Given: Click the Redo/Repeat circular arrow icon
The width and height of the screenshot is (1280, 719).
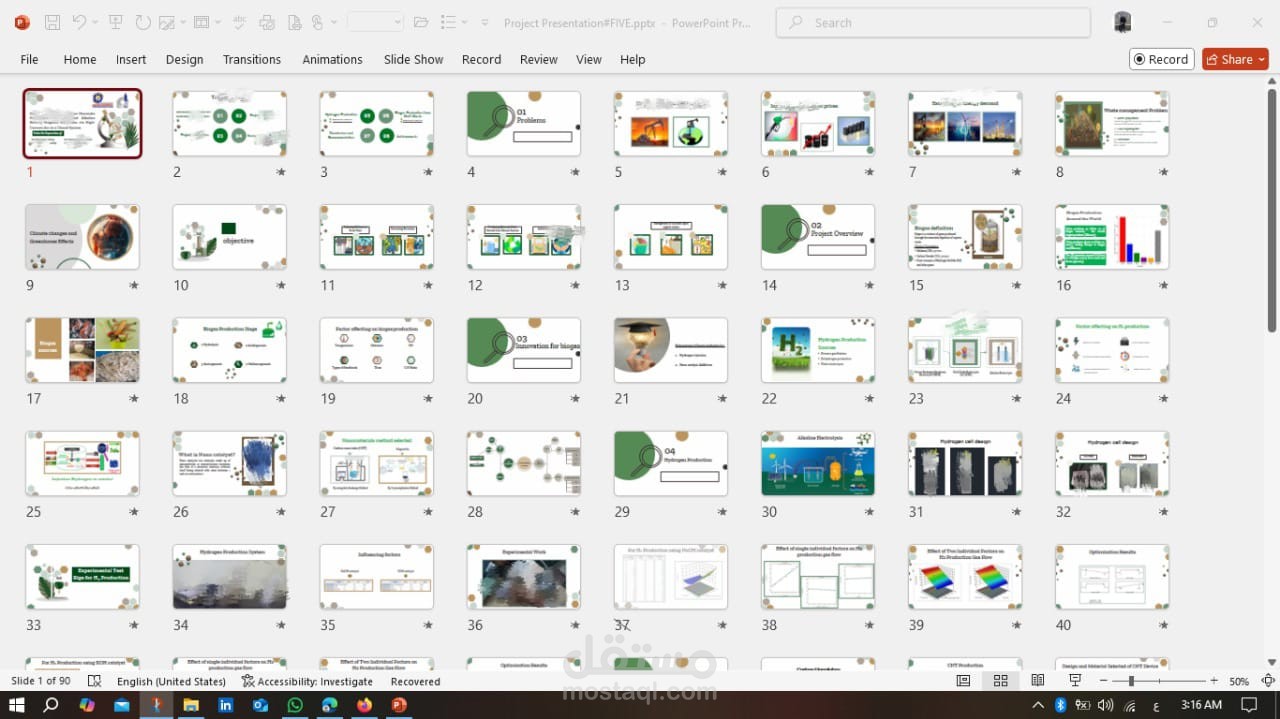Looking at the screenshot, I should pos(142,22).
